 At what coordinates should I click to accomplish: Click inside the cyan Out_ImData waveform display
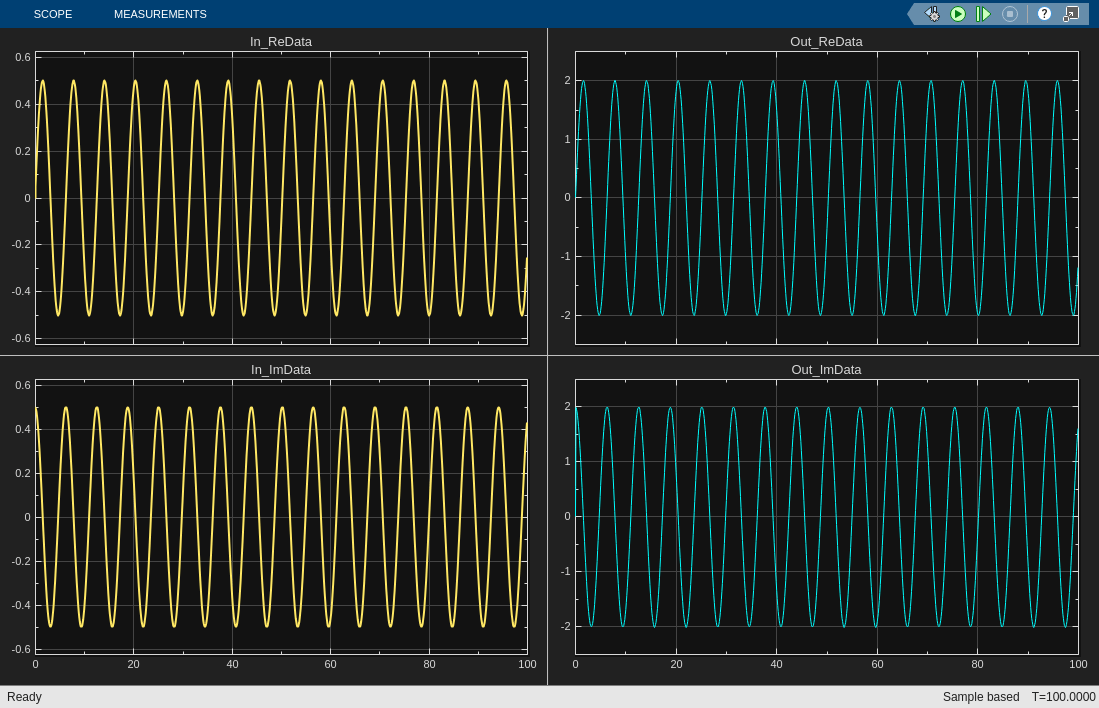click(826, 516)
